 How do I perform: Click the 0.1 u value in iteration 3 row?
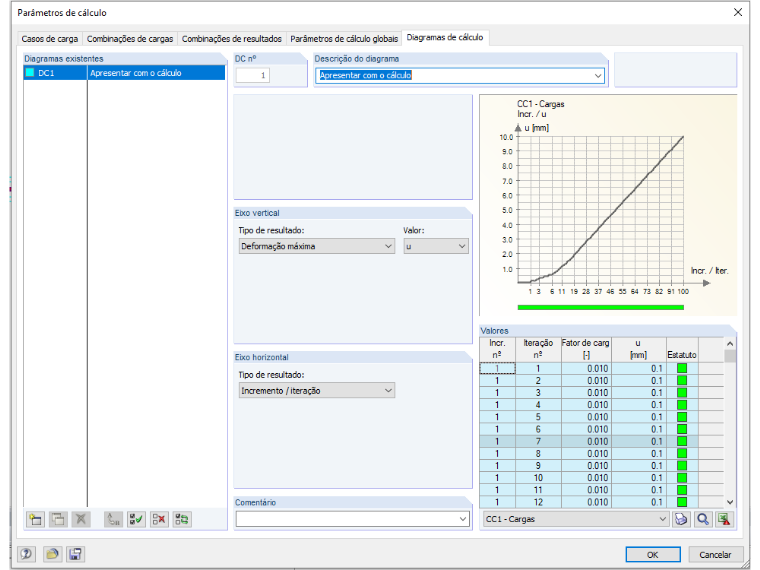click(x=639, y=393)
